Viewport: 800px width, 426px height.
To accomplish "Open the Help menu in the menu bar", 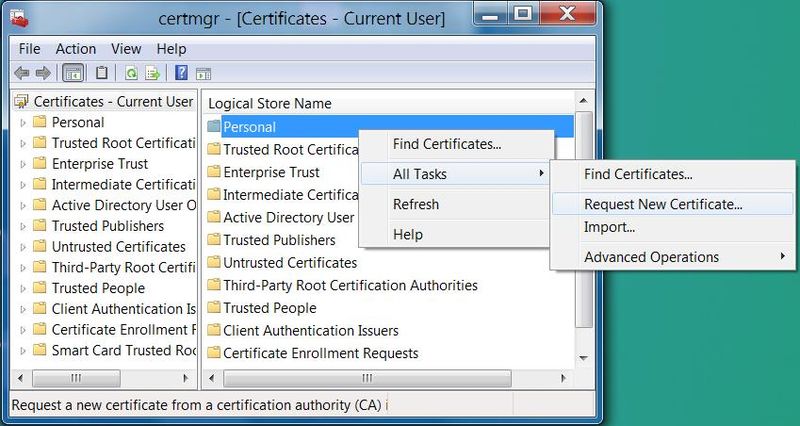I will click(x=171, y=49).
